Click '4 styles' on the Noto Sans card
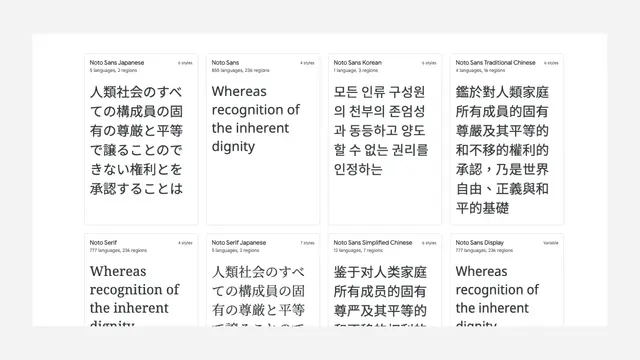The width and height of the screenshot is (640, 360). coord(307,63)
